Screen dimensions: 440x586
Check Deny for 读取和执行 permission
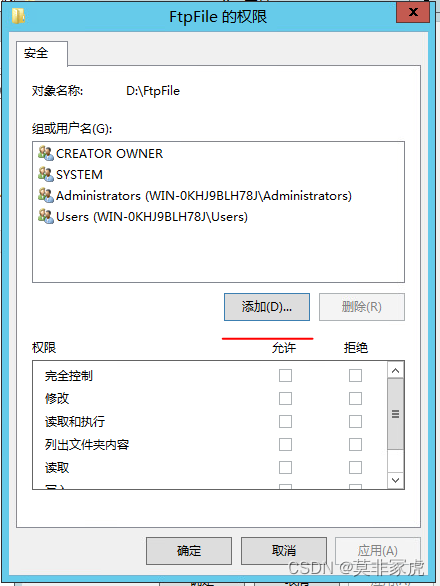[355, 422]
